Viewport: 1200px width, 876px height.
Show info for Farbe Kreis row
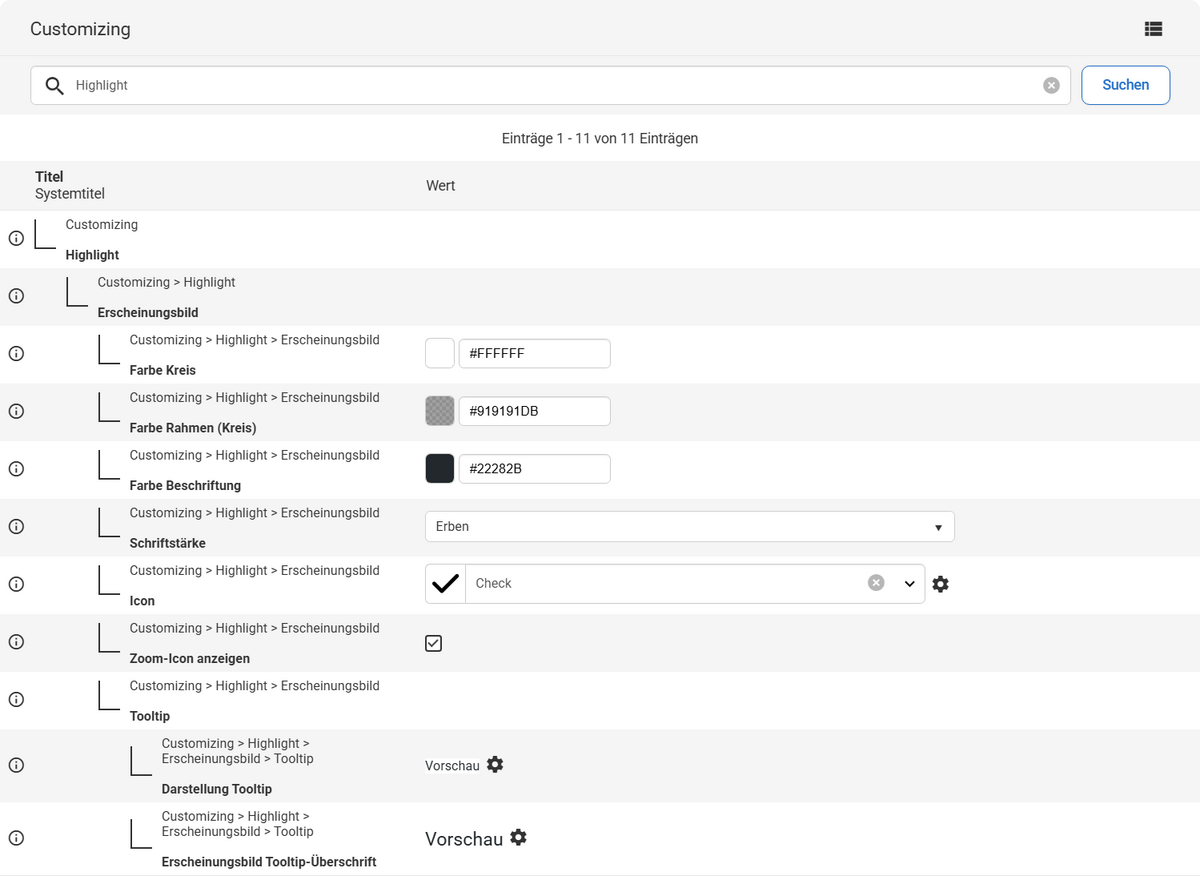pos(16,353)
